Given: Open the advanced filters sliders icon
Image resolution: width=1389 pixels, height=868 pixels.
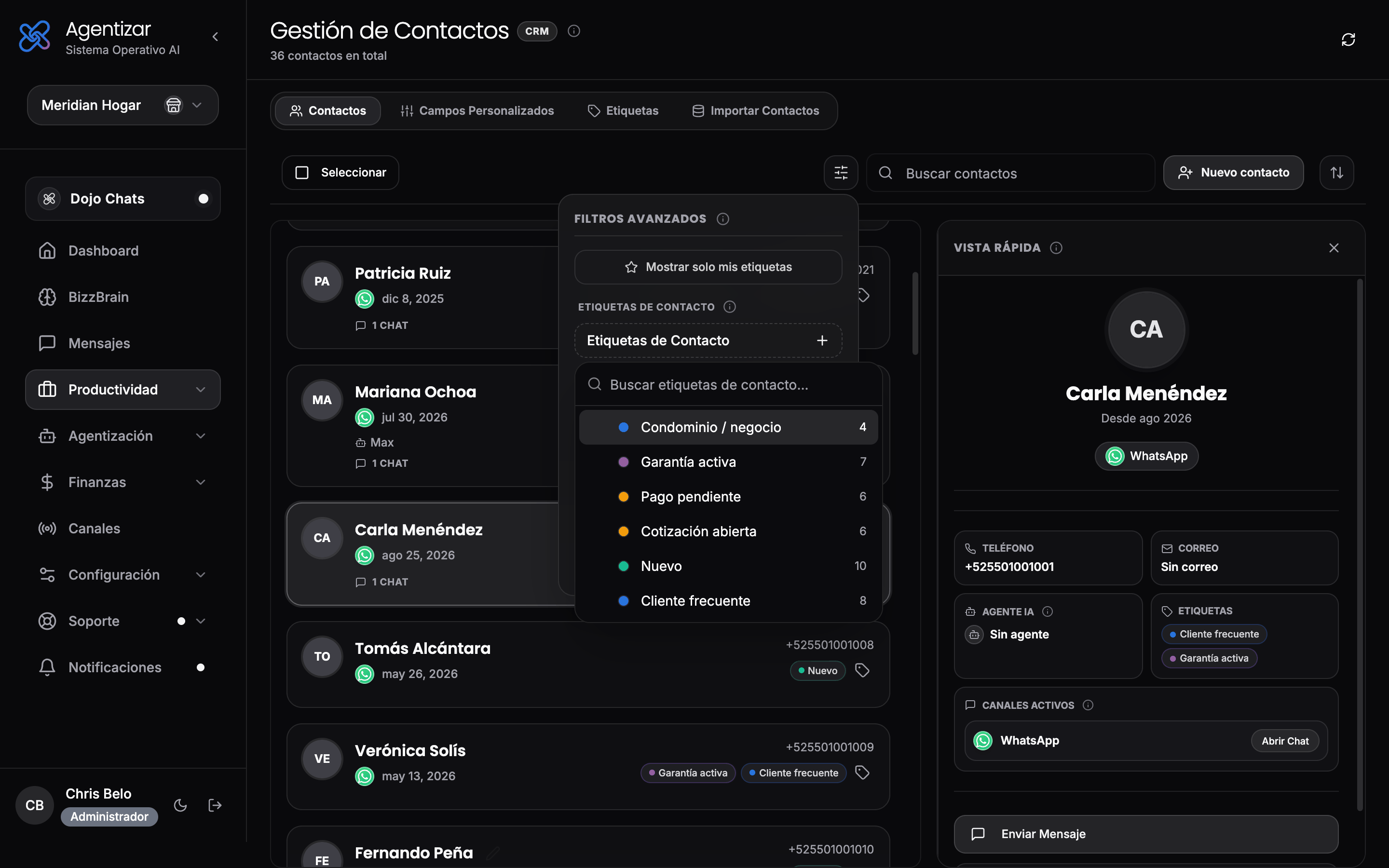Looking at the screenshot, I should click(841, 173).
